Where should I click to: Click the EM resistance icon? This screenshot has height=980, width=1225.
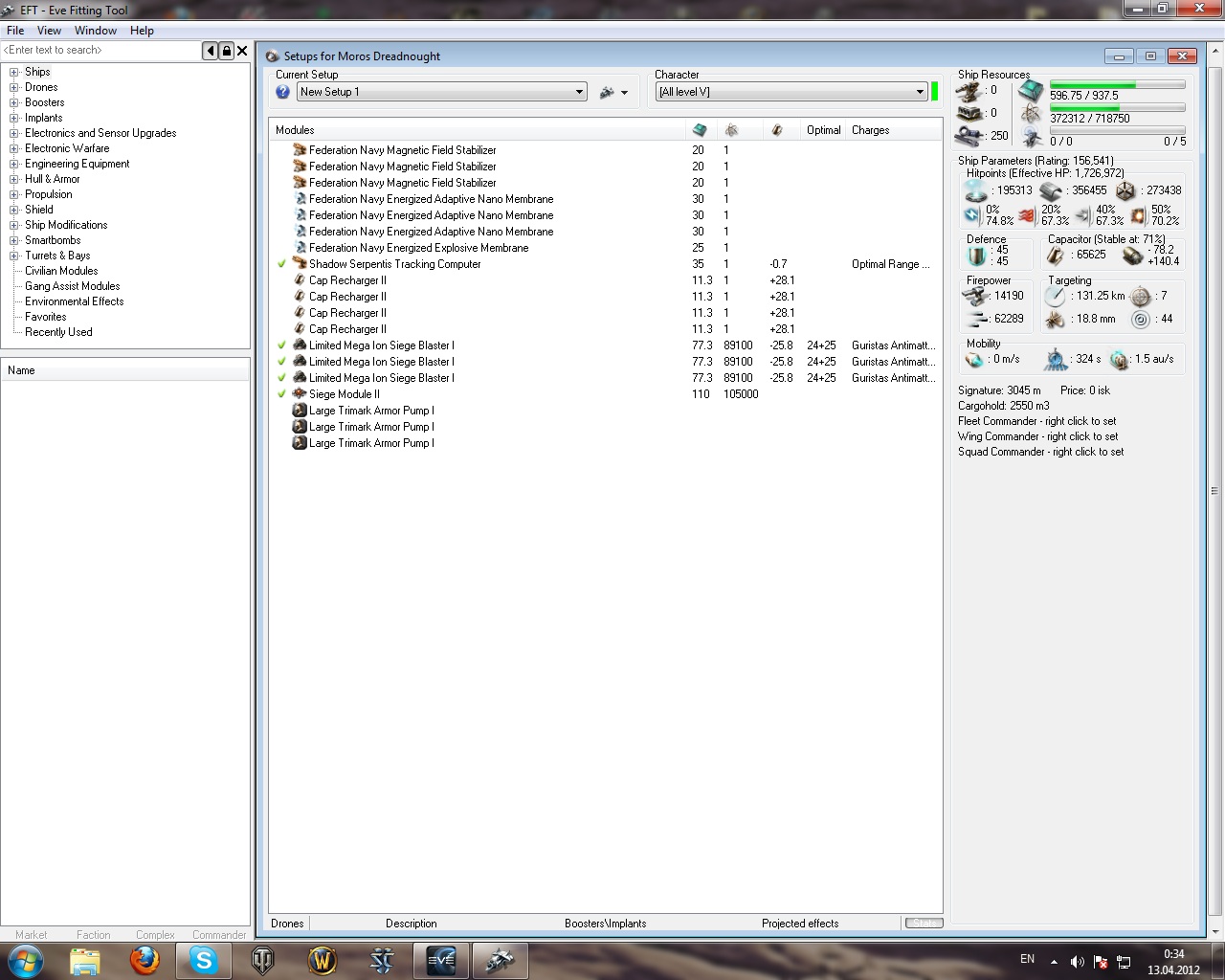(x=972, y=215)
